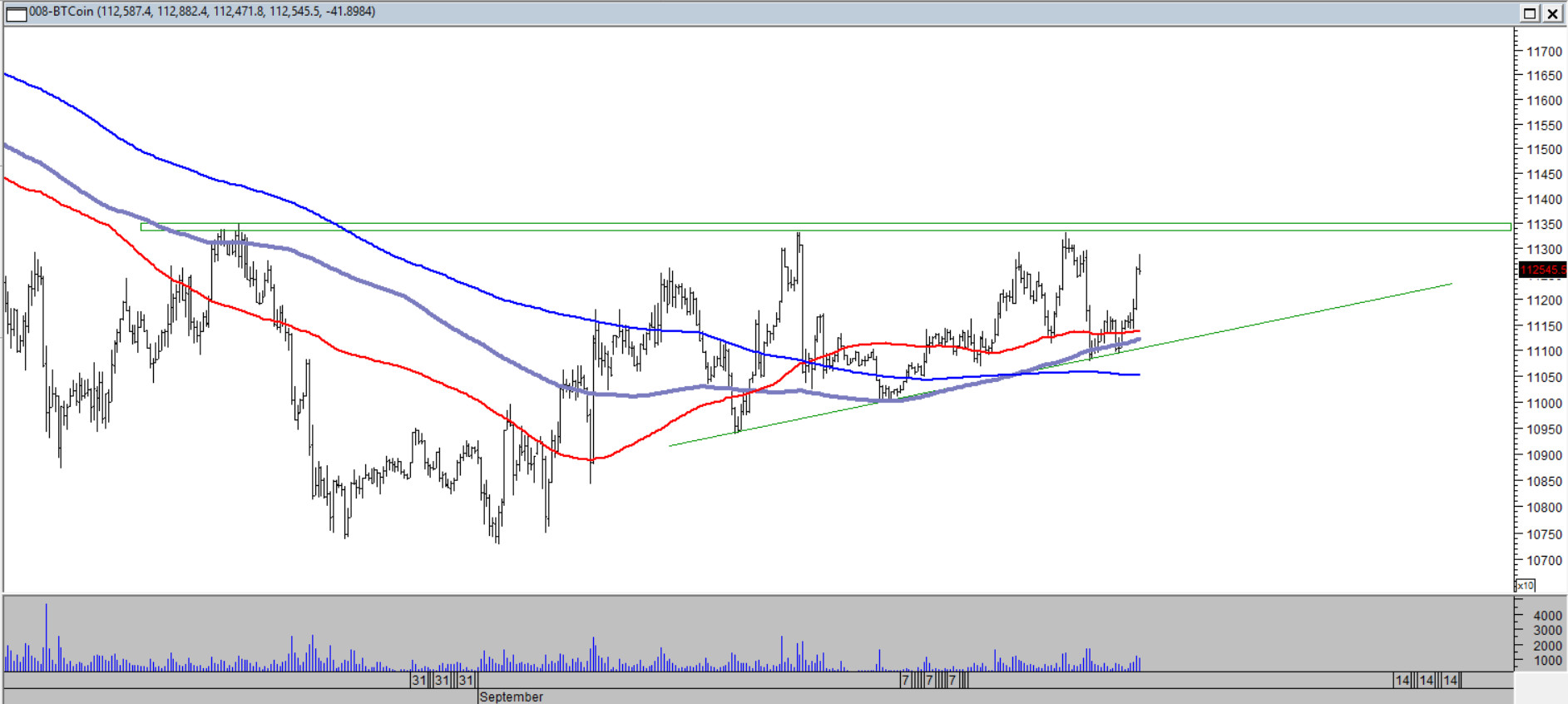Click the 1000 volume axis label

point(1547,661)
